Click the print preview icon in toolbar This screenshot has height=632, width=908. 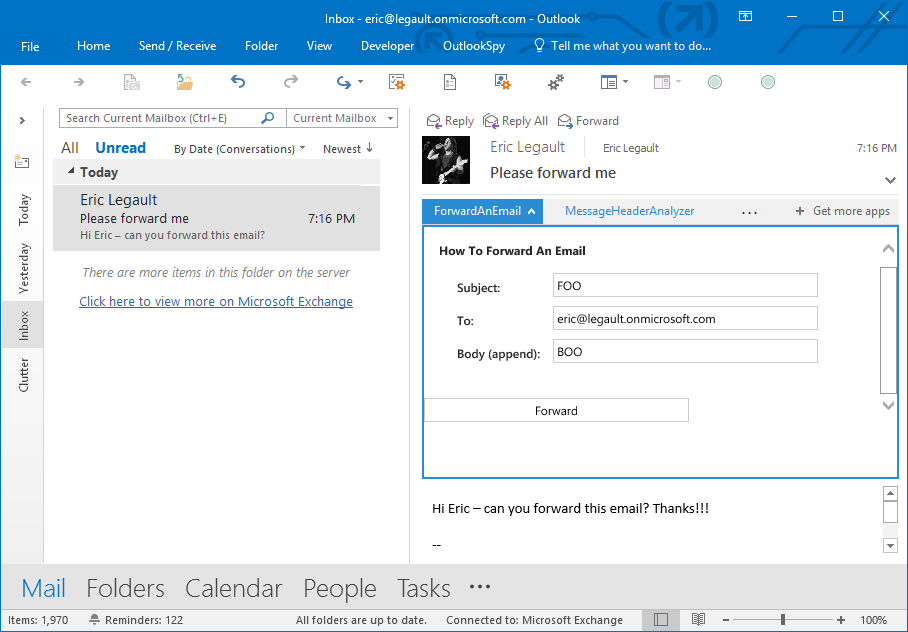coord(132,82)
